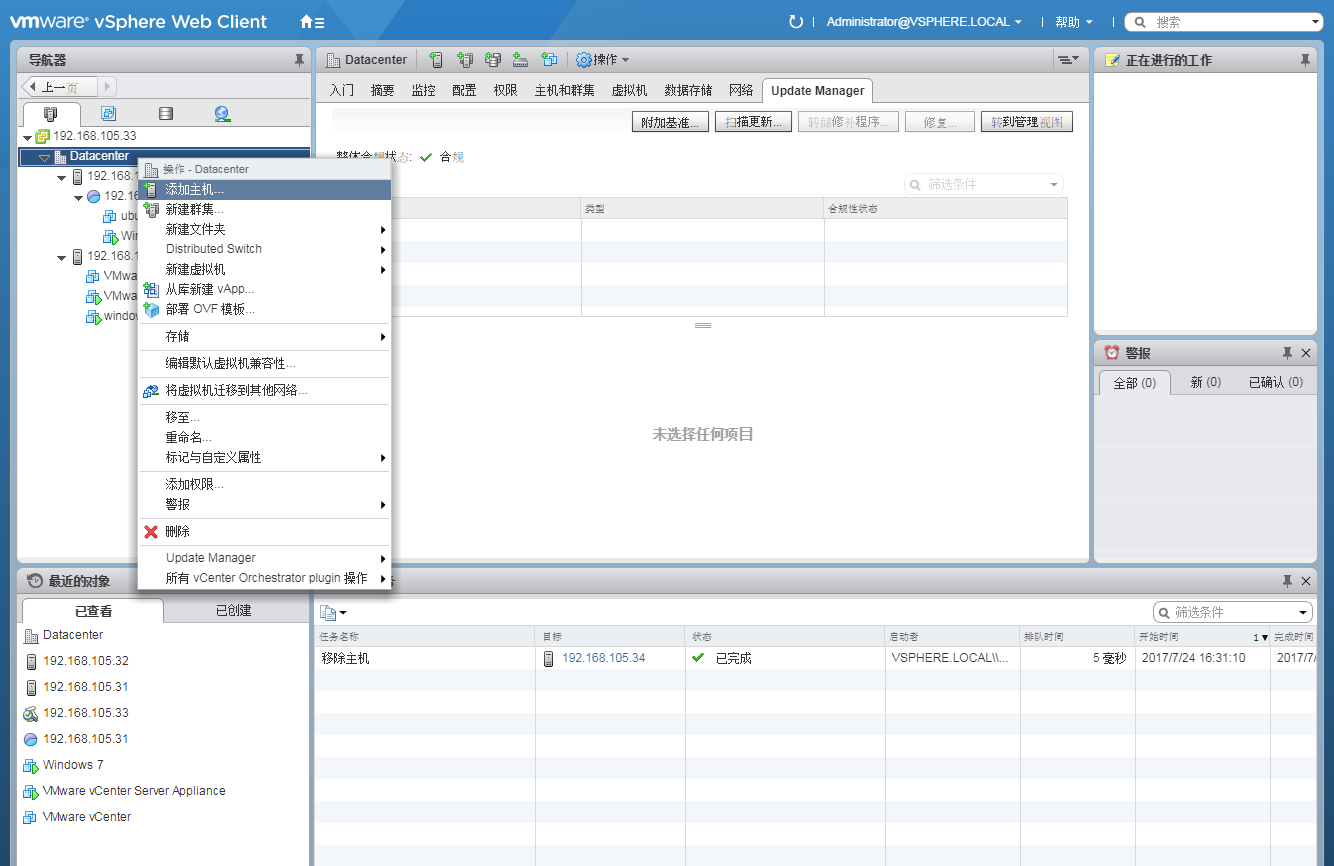The image size is (1334, 866).
Task: Click the New Distributed Switch toolbar icon
Action: coord(520,60)
